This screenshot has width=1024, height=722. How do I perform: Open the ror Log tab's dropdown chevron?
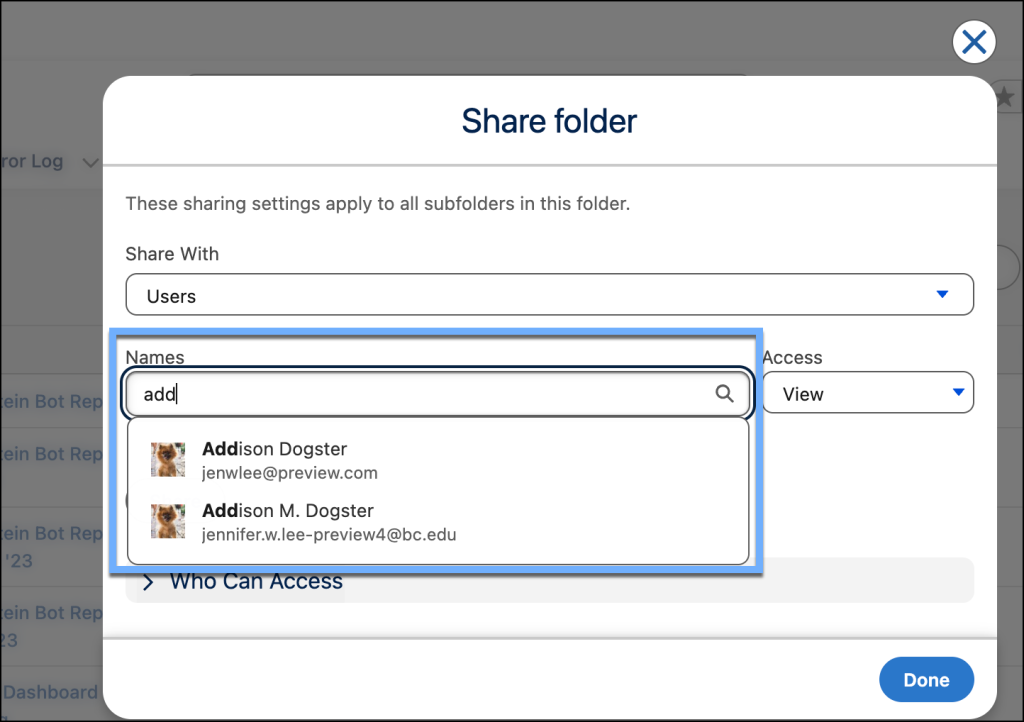click(x=90, y=162)
